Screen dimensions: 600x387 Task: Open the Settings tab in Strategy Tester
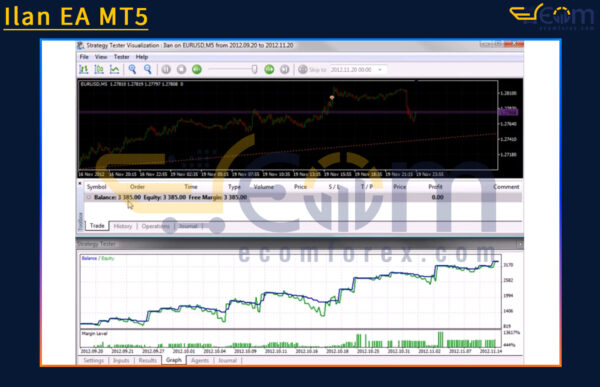click(x=94, y=360)
